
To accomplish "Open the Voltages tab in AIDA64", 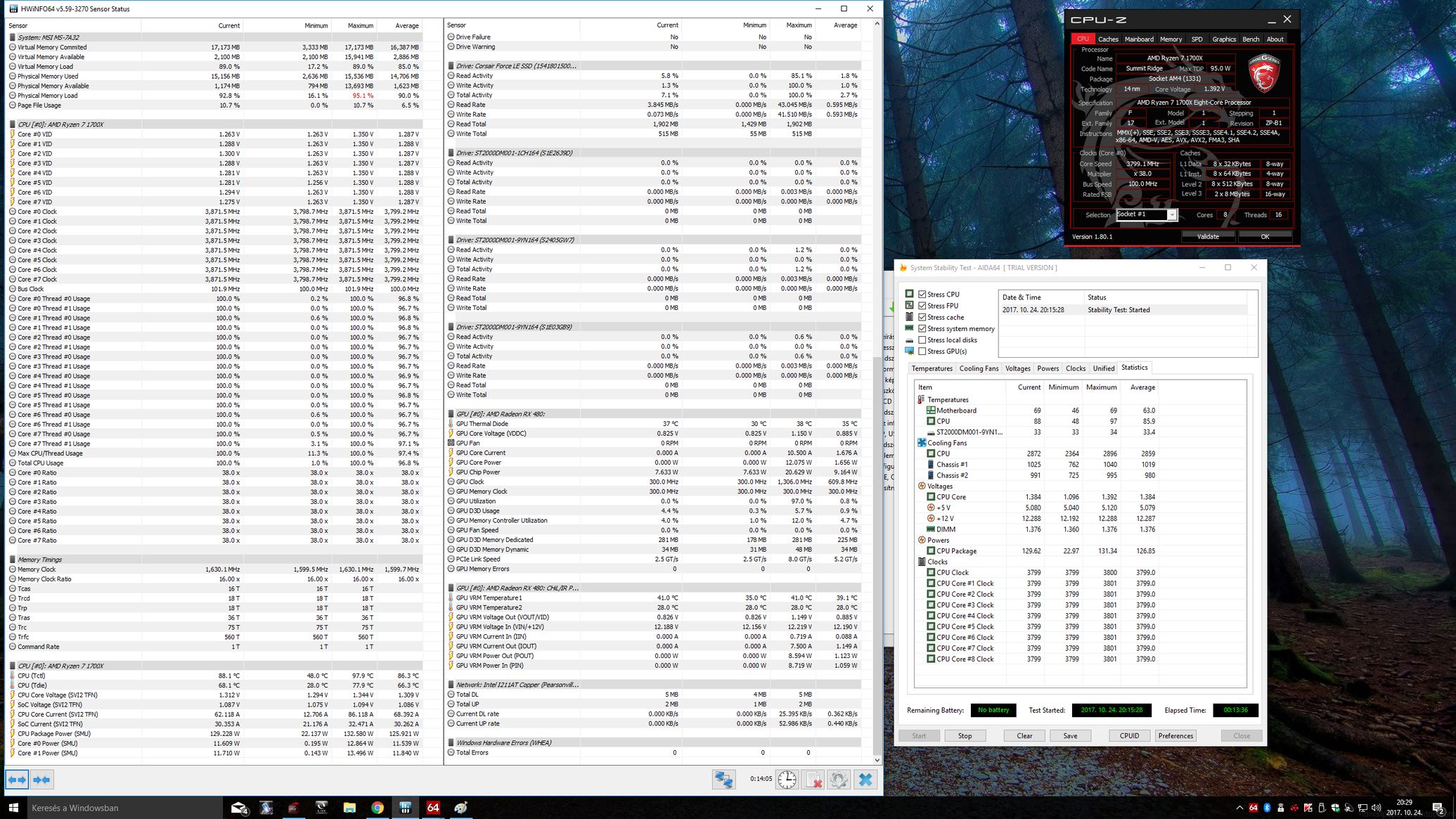I will 1017,368.
